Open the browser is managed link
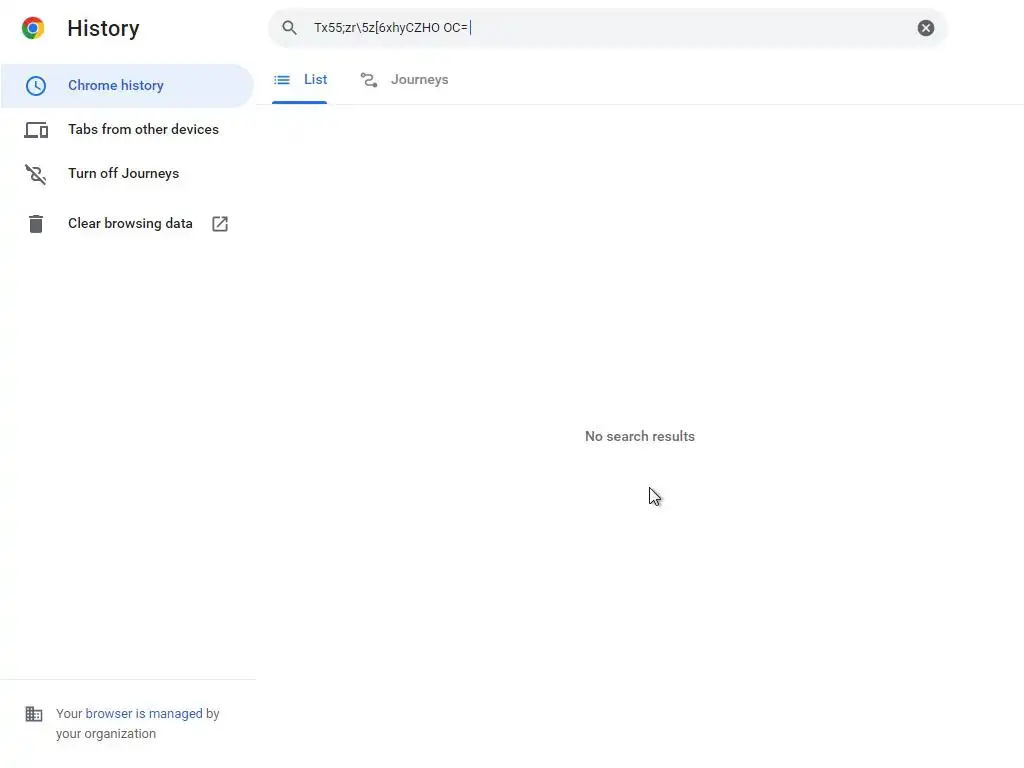 point(144,713)
